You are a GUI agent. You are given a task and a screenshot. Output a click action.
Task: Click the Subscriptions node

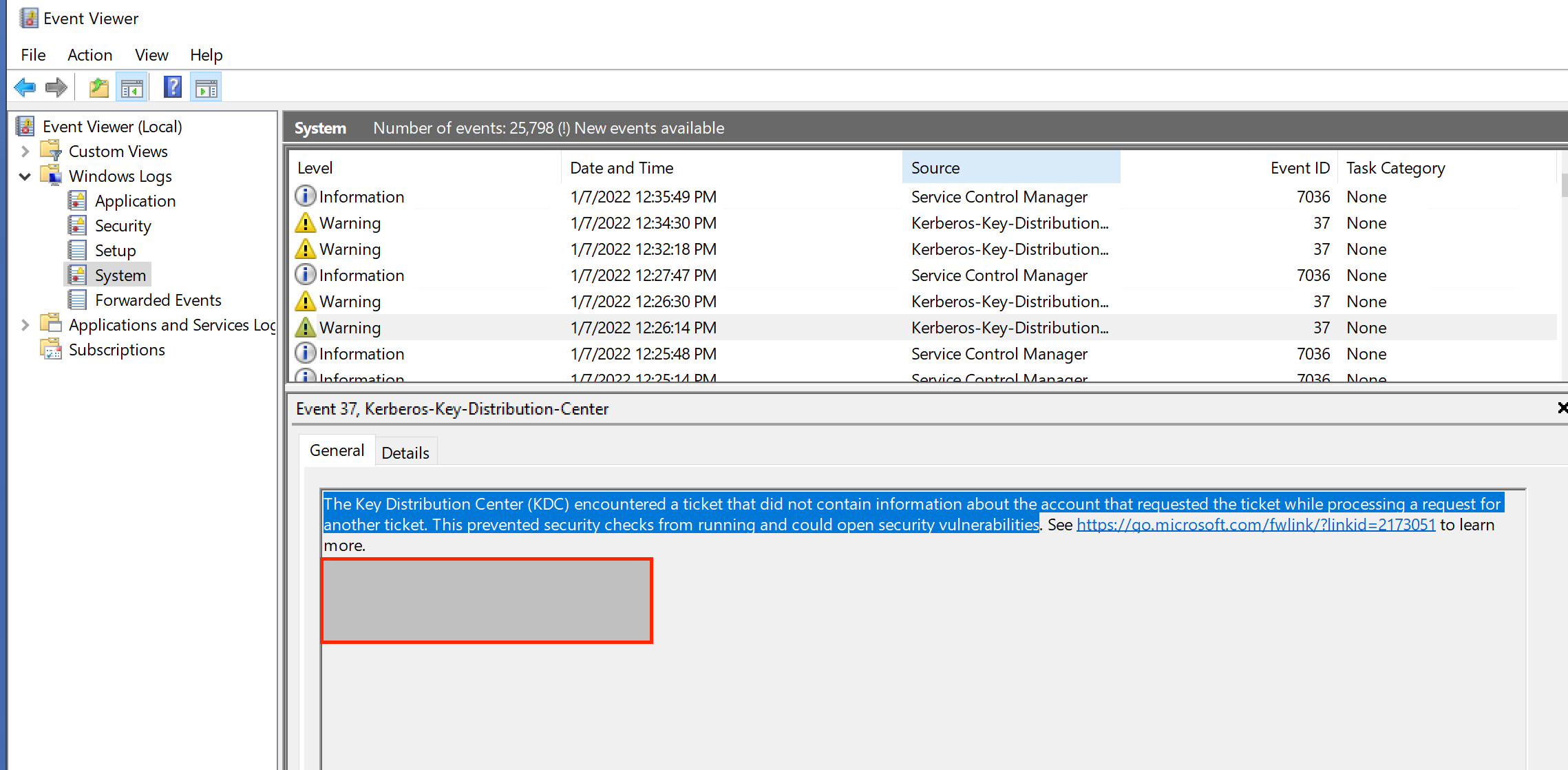(116, 350)
